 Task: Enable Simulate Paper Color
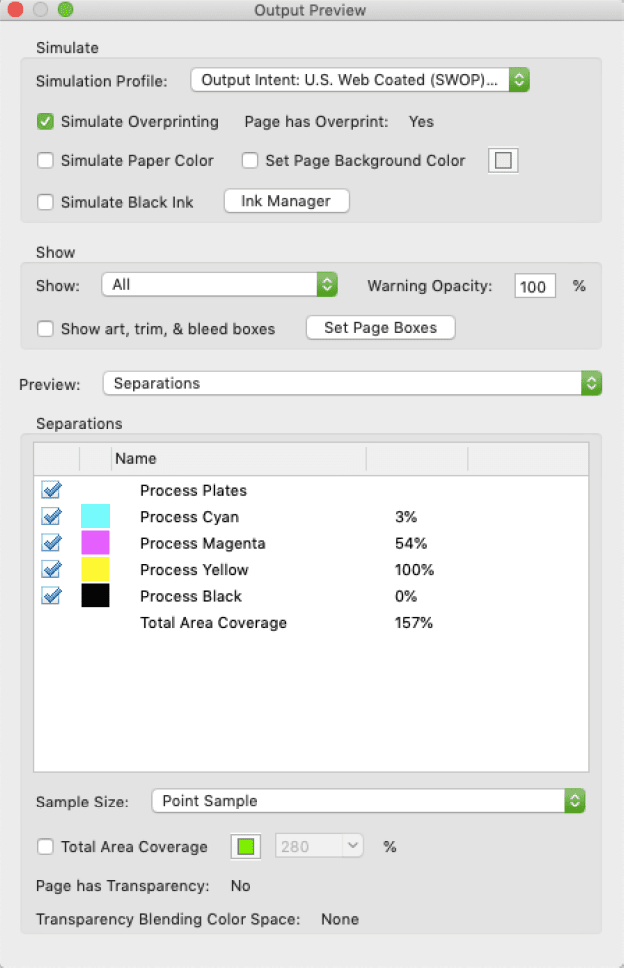(x=45, y=160)
